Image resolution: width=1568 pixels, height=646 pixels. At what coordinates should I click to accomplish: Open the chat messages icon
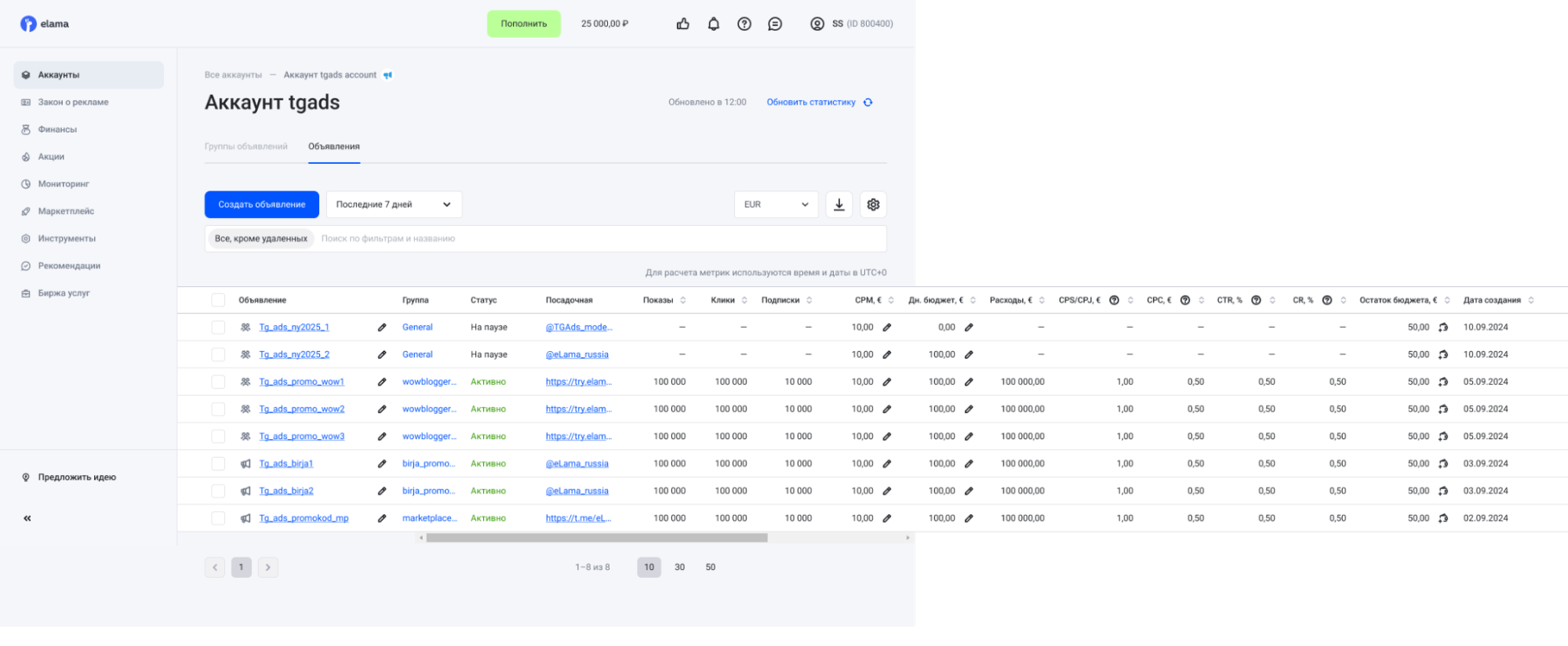[774, 24]
